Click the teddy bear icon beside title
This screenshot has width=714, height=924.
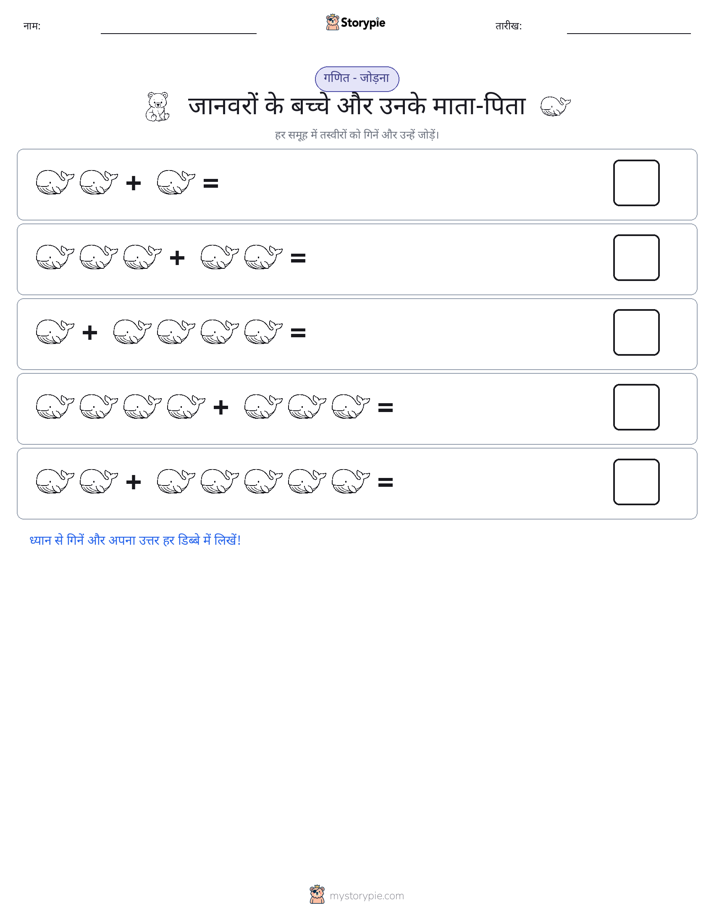click(x=157, y=107)
